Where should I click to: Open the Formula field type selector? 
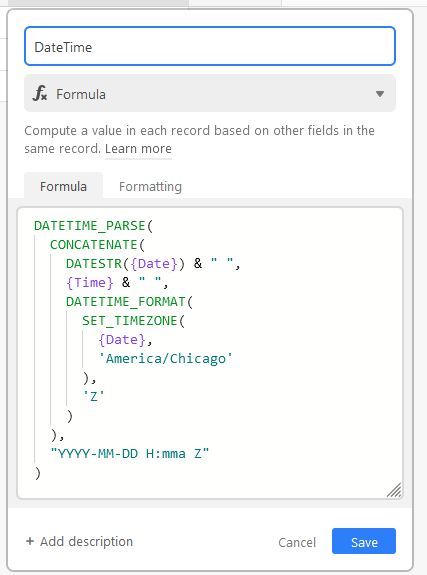click(x=210, y=93)
